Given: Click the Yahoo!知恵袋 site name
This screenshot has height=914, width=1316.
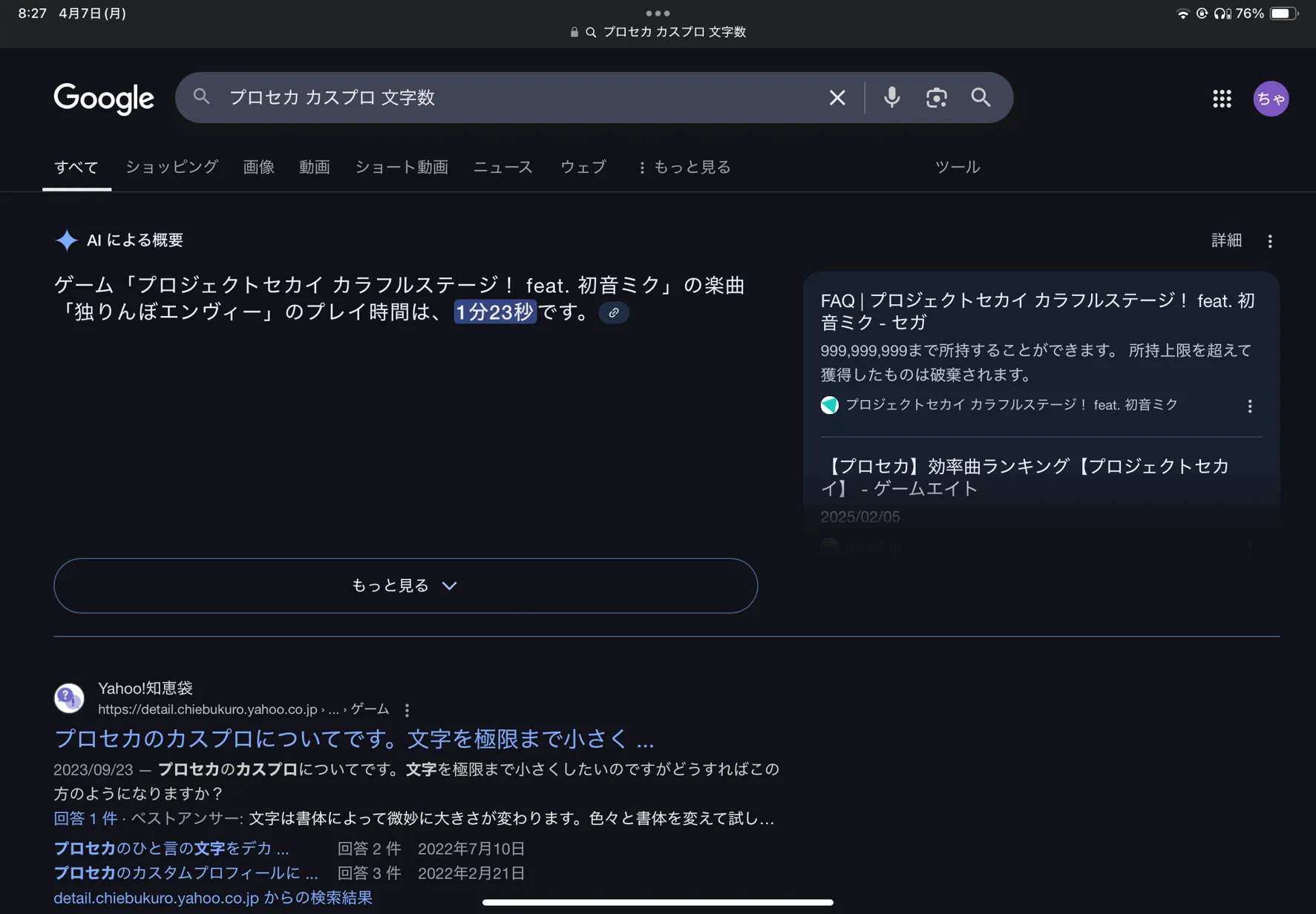Looking at the screenshot, I should [x=145, y=688].
